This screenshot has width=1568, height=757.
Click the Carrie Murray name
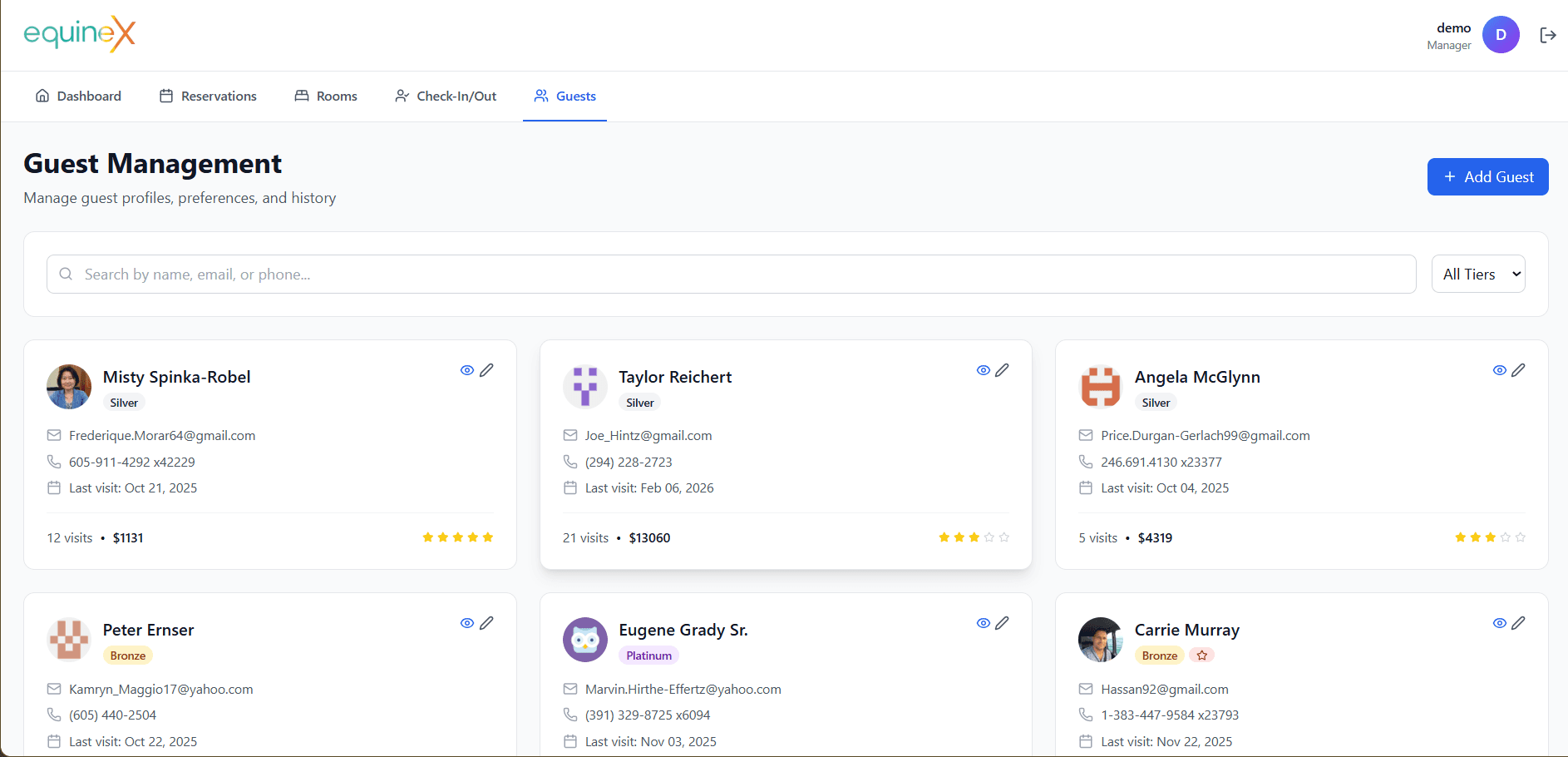1187,630
